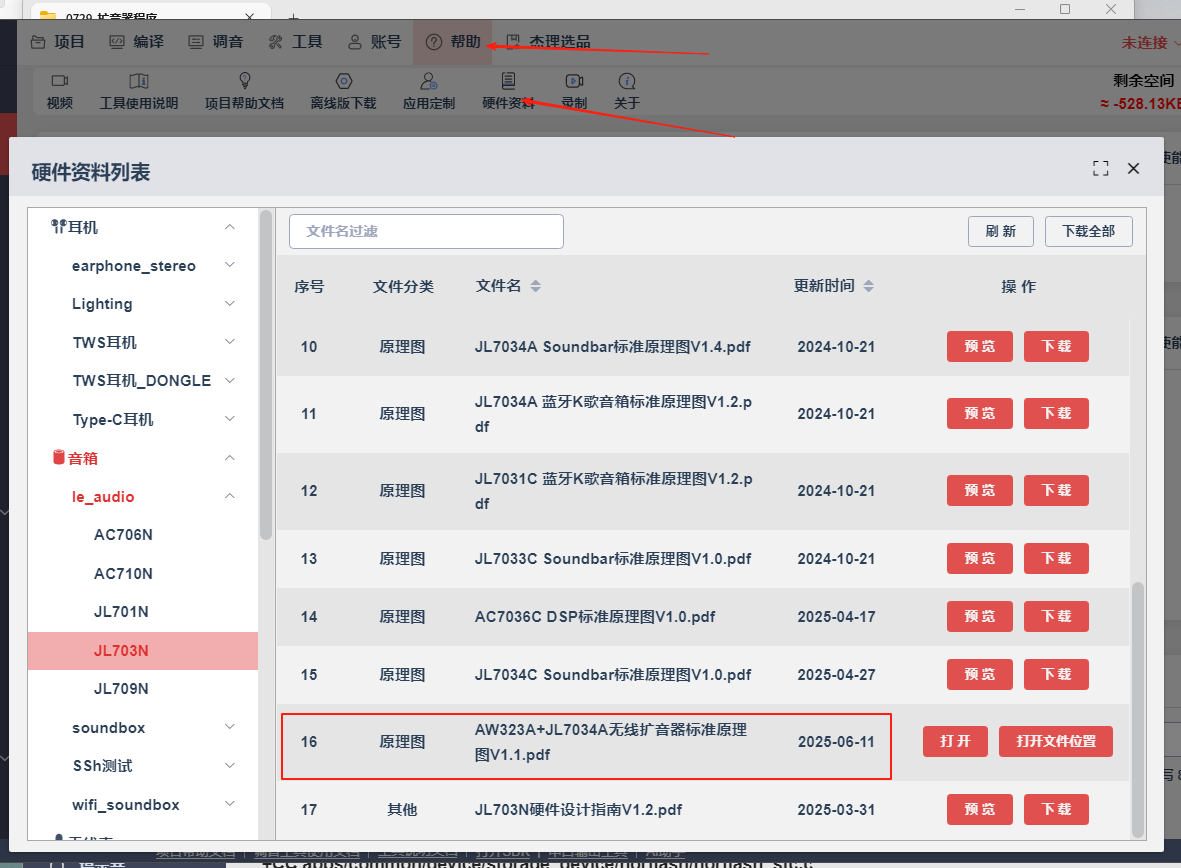Select JL701N in the tree
This screenshot has height=868, width=1181.
121,612
